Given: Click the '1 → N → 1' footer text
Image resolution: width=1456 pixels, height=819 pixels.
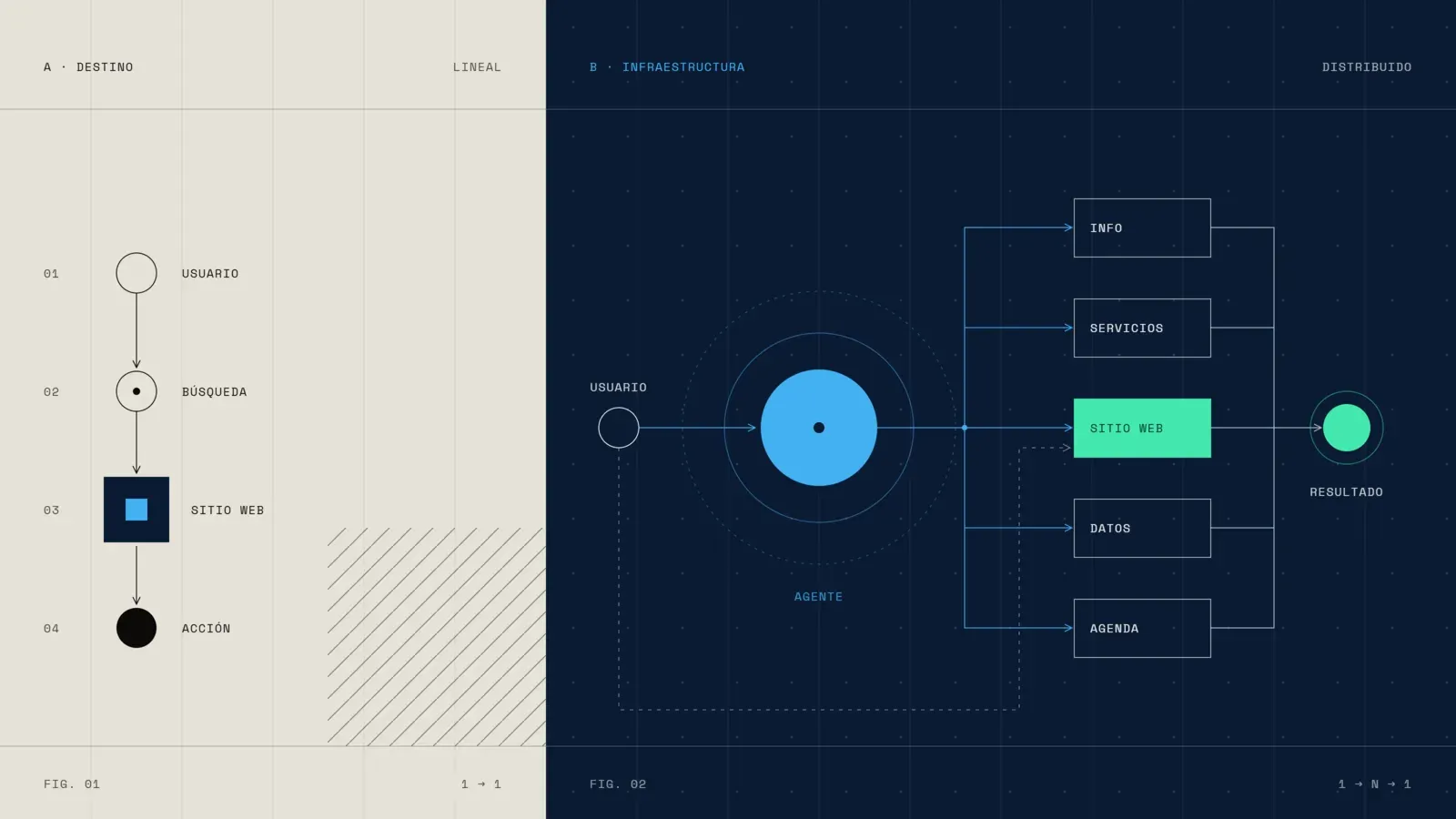Looking at the screenshot, I should pyautogui.click(x=1374, y=784).
